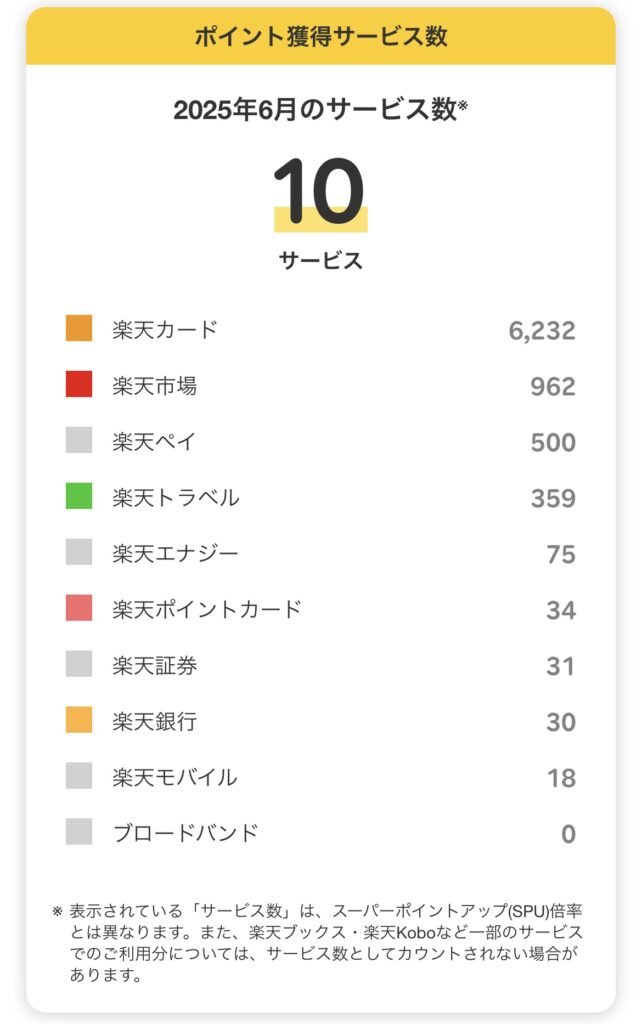The image size is (642, 1024).
Task: Click the gray swatch beside 楽天証券
Action: 79,664
